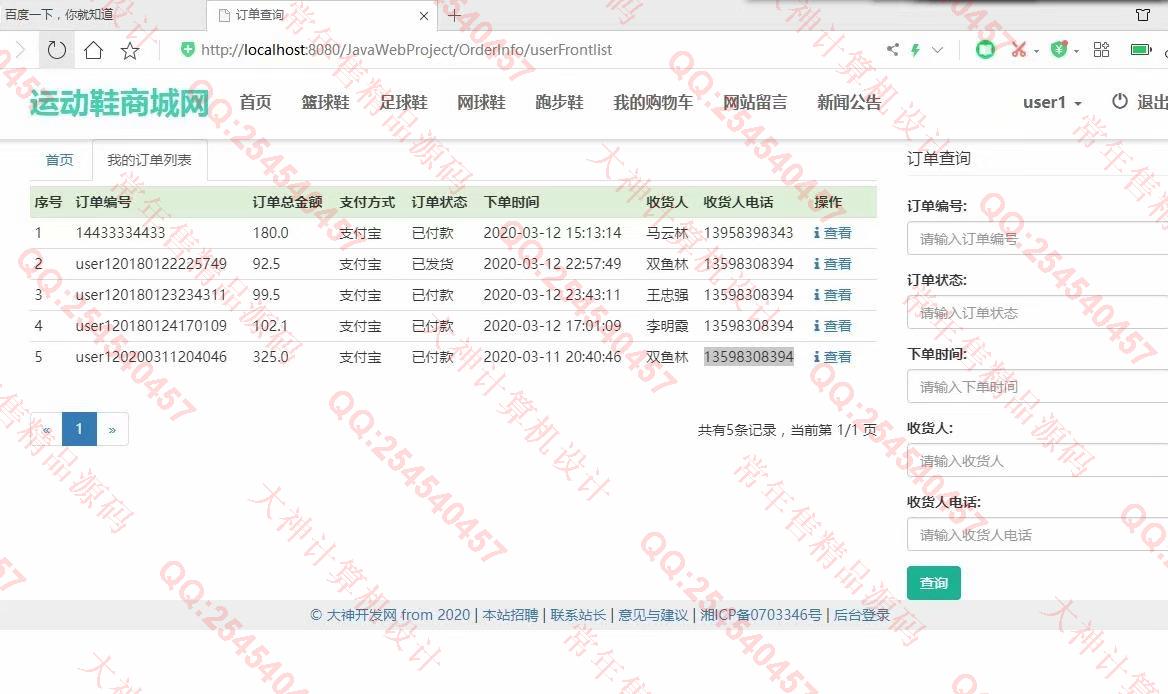Image resolution: width=1168 pixels, height=694 pixels.
Task: Open dropdown arrow beside scissors icon
Action: click(x=1036, y=51)
